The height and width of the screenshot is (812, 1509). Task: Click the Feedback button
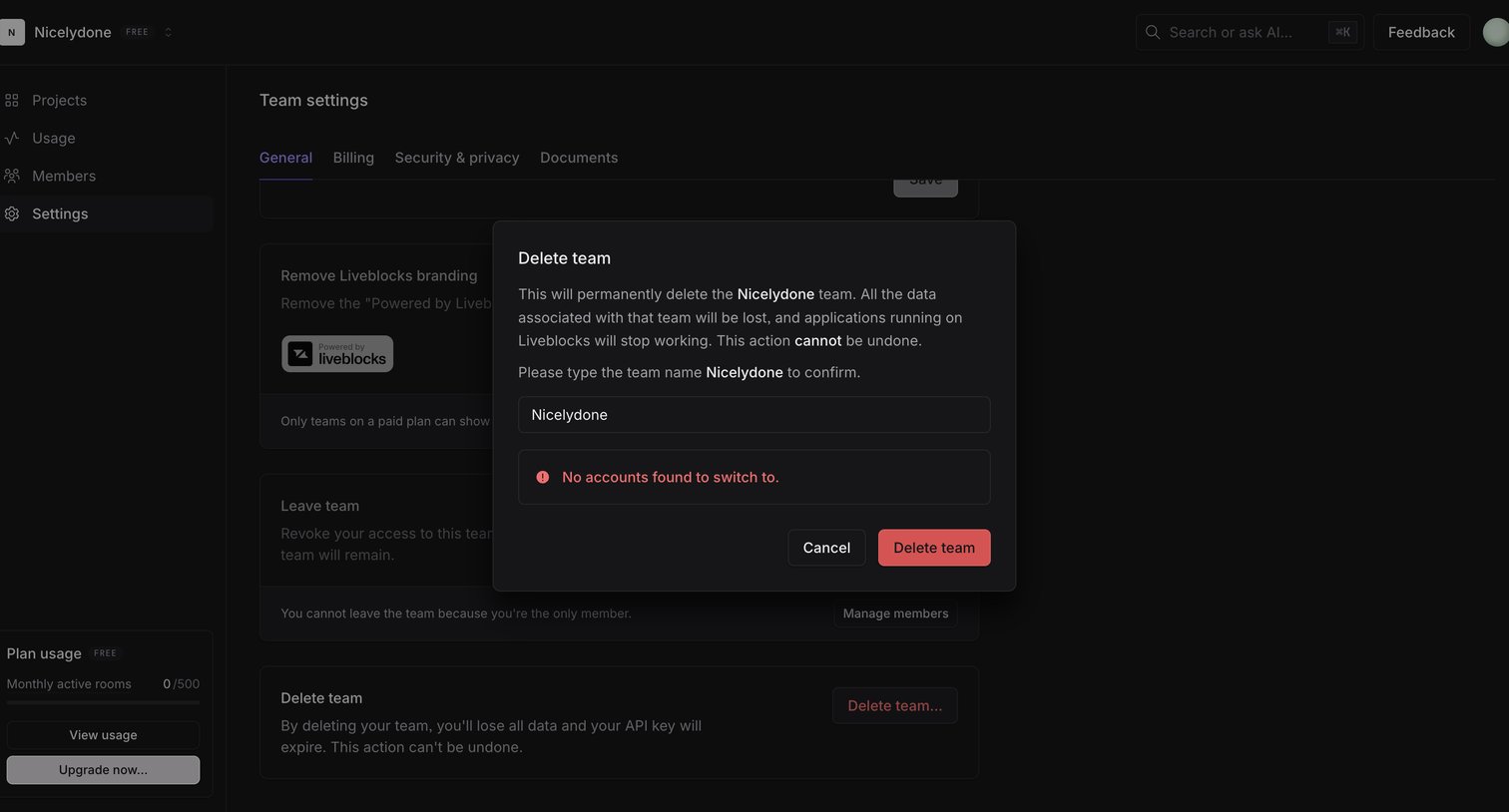point(1421,32)
